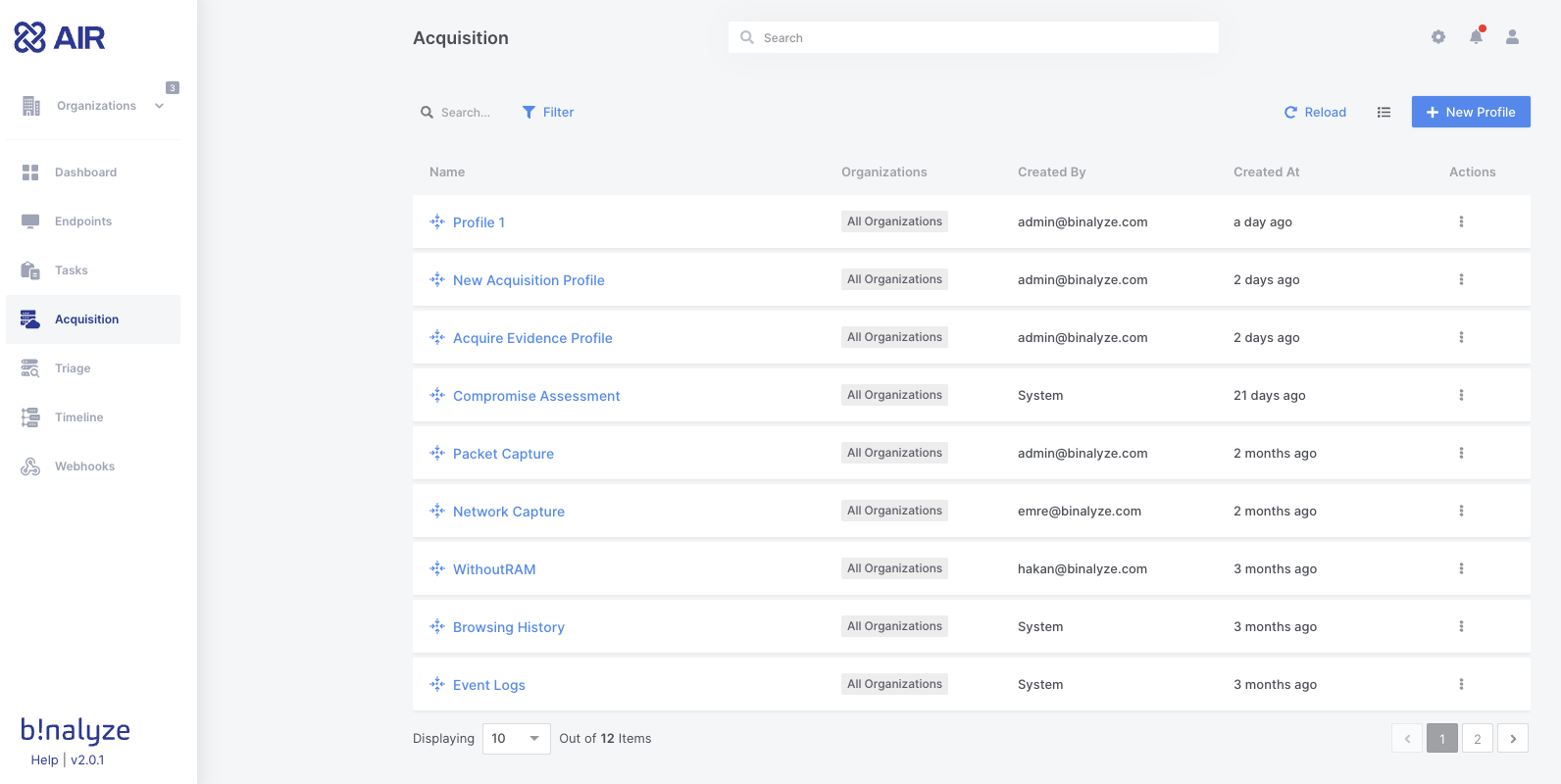Navigate to Endpoints in sidebar
This screenshot has width=1561, height=784.
coord(83,221)
